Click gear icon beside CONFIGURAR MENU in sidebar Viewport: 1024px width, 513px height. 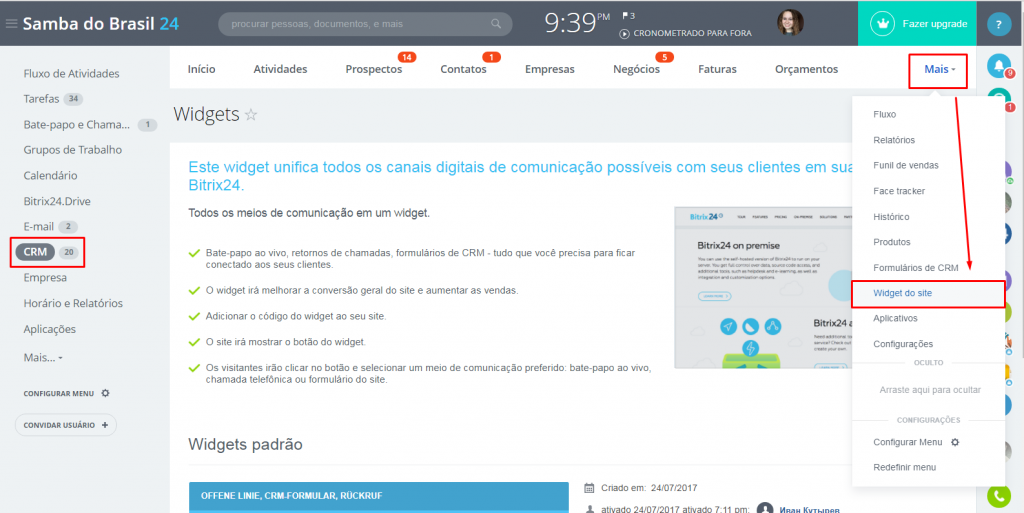(106, 394)
